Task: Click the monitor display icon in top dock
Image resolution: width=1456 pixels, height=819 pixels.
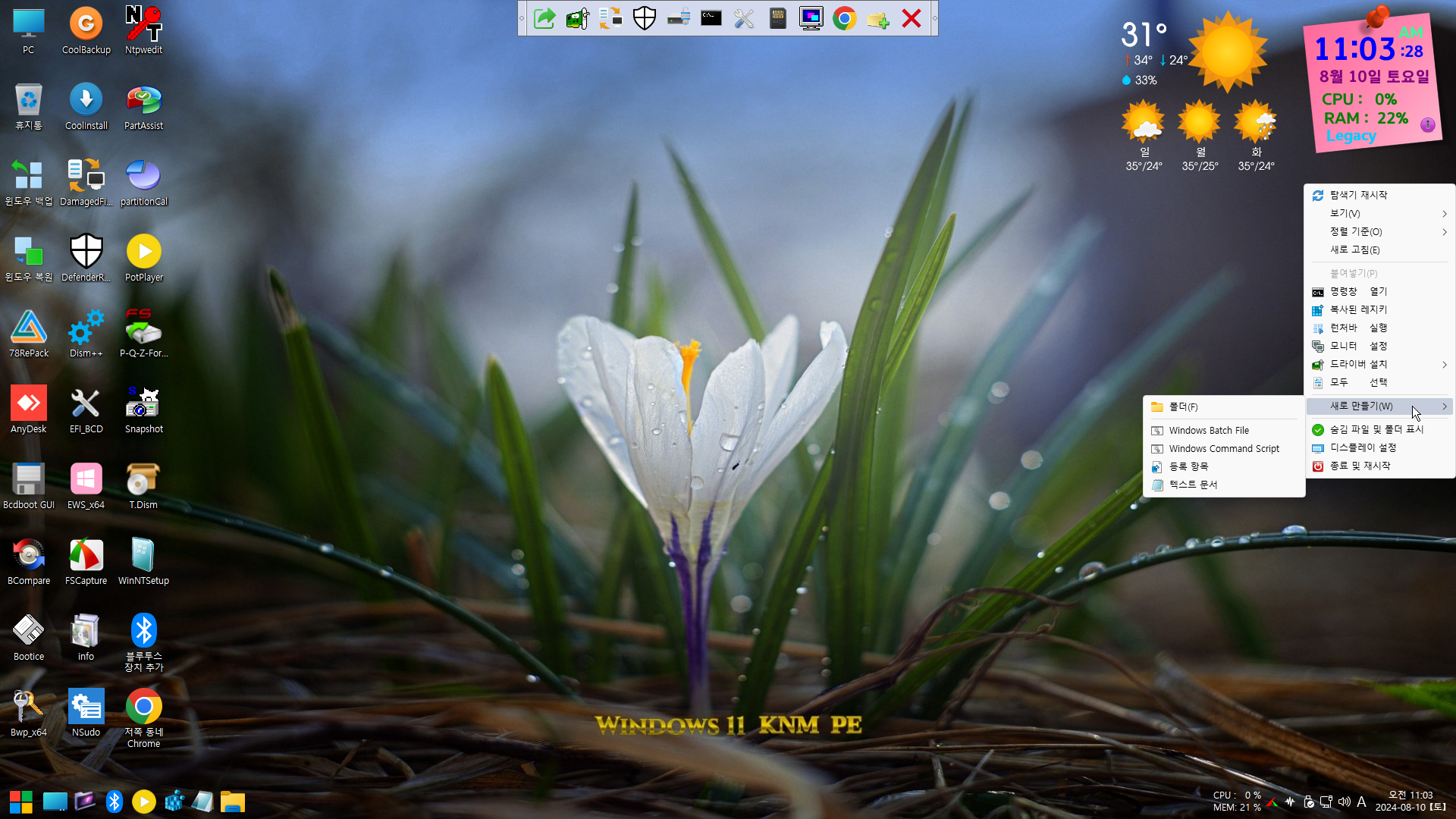Action: [811, 18]
